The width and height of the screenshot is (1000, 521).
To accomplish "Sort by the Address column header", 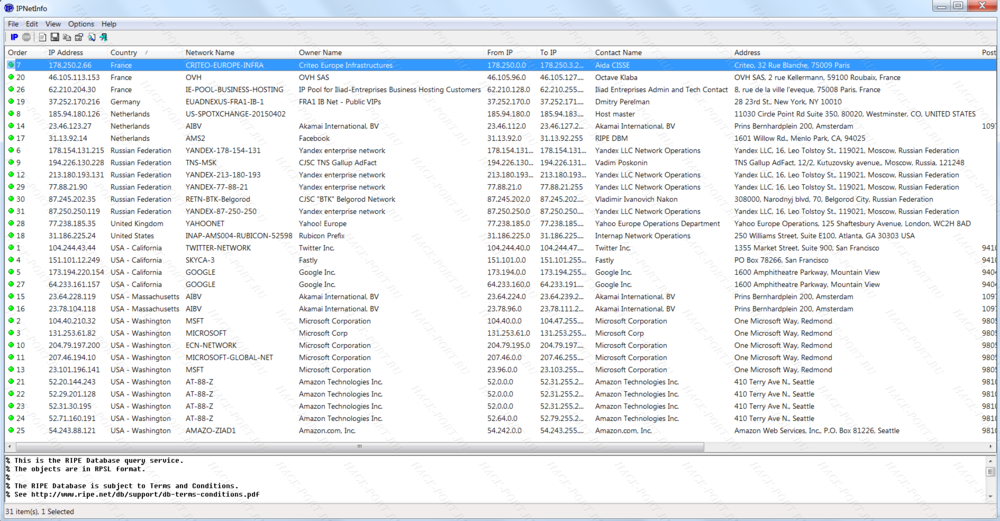I will 854,52.
